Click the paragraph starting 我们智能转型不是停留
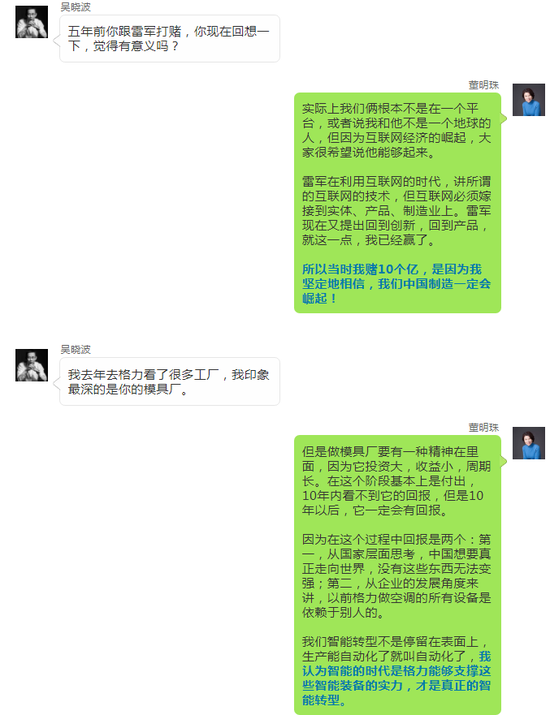Screen dimensions: 550x715 click(x=396, y=671)
